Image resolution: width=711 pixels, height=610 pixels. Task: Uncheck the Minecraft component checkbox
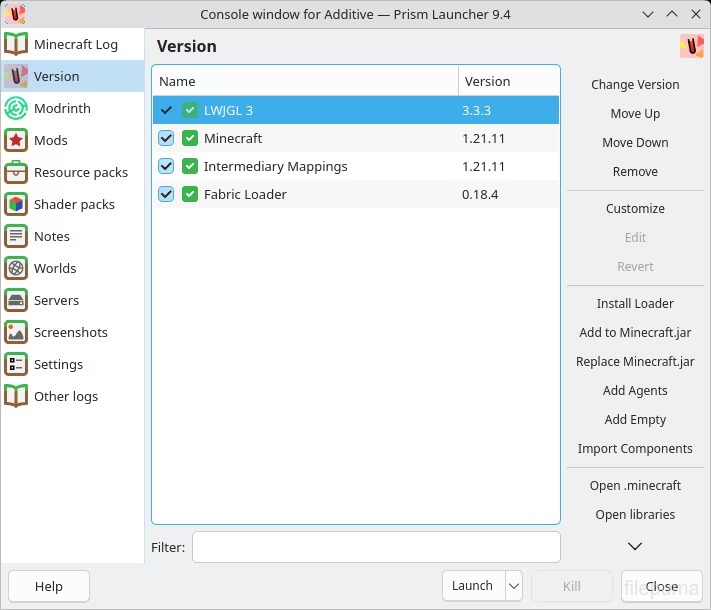(x=166, y=138)
